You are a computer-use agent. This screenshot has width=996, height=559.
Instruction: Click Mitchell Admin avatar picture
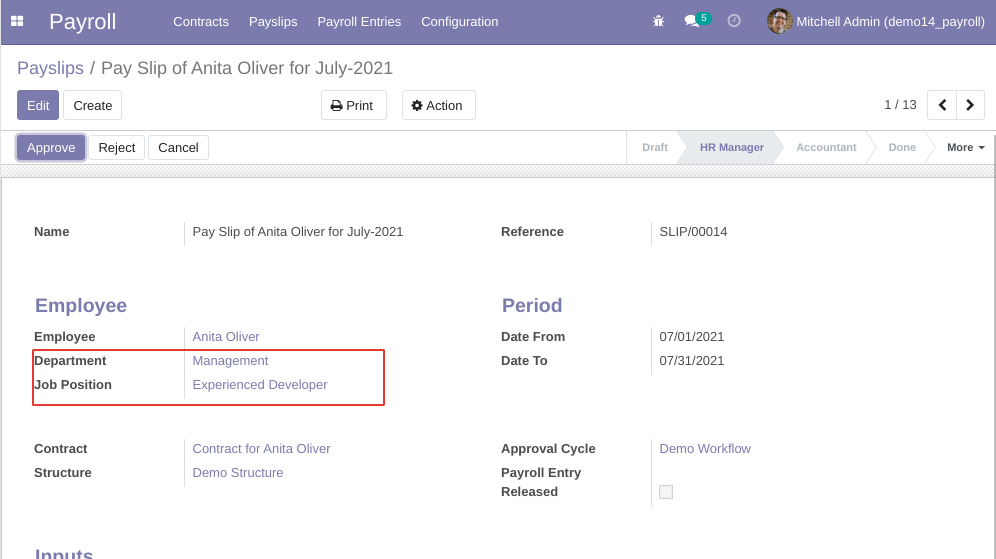pyautogui.click(x=779, y=21)
